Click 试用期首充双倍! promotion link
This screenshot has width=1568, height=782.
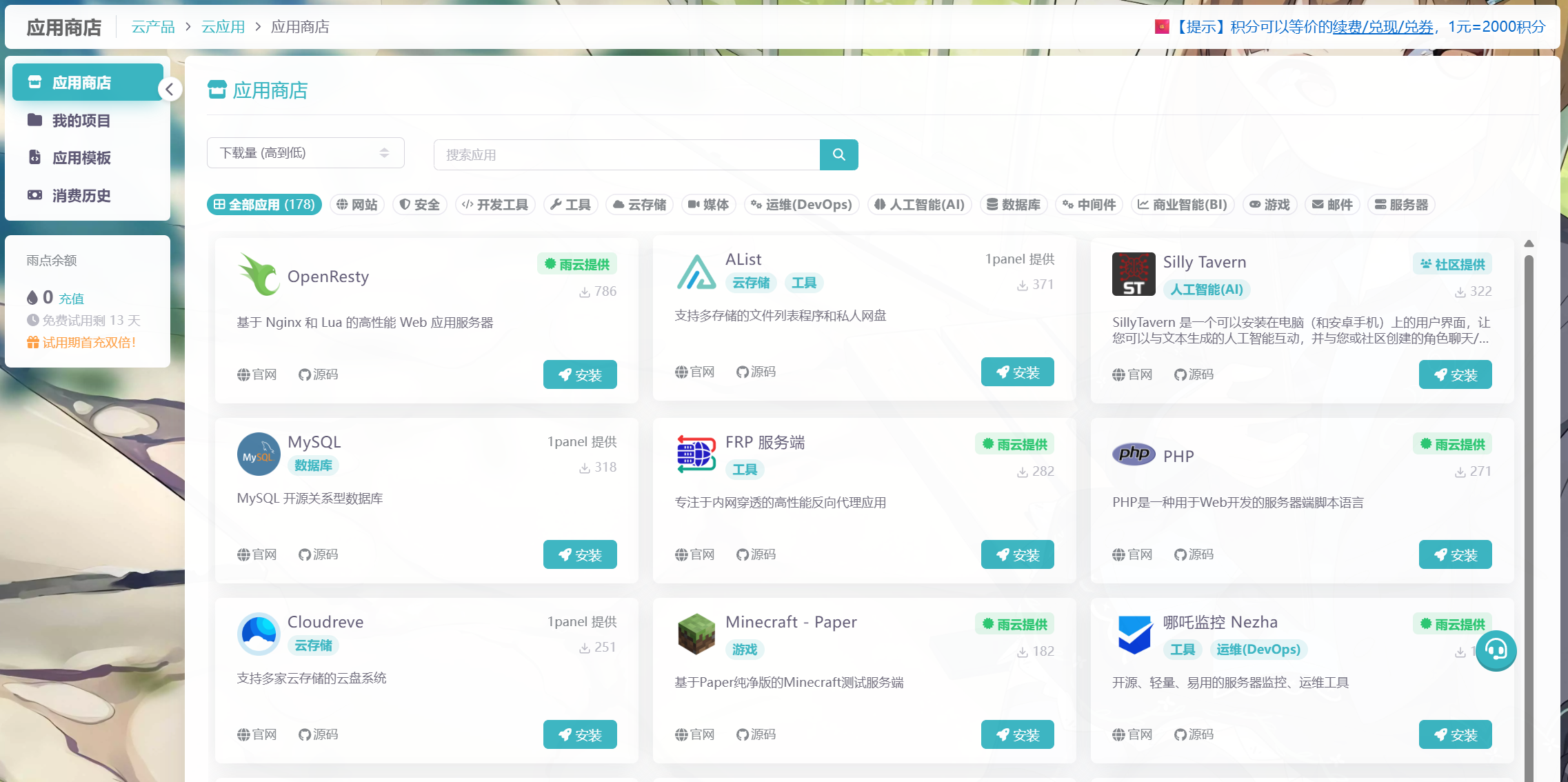point(81,342)
